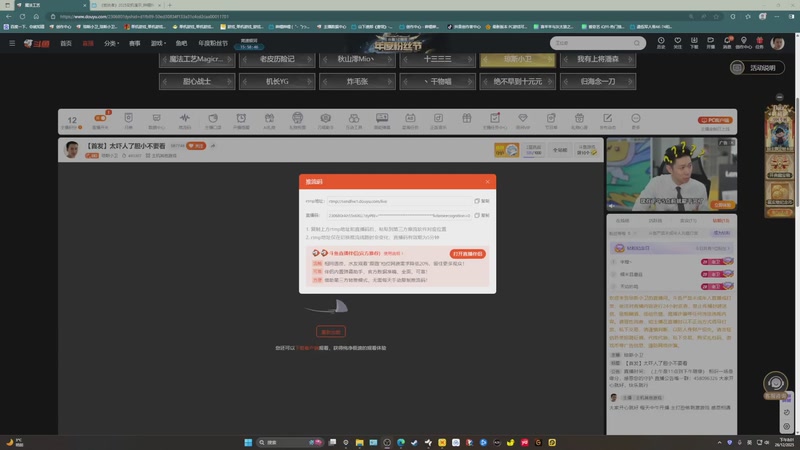Viewport: 800px width, 450px height.
Task: Click the orange PC client button
Action: click(x=715, y=120)
